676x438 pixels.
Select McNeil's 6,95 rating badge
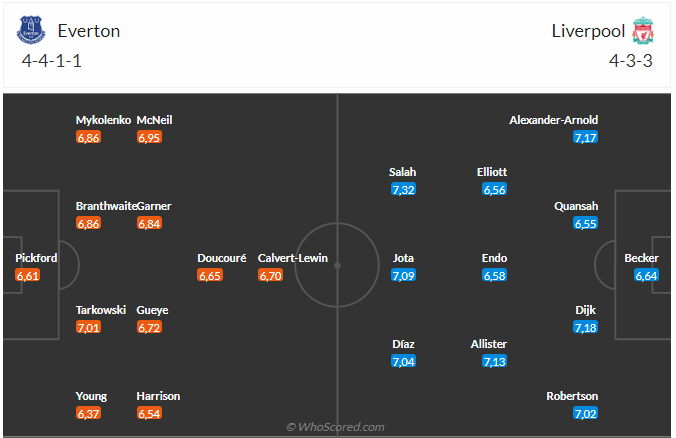149,137
